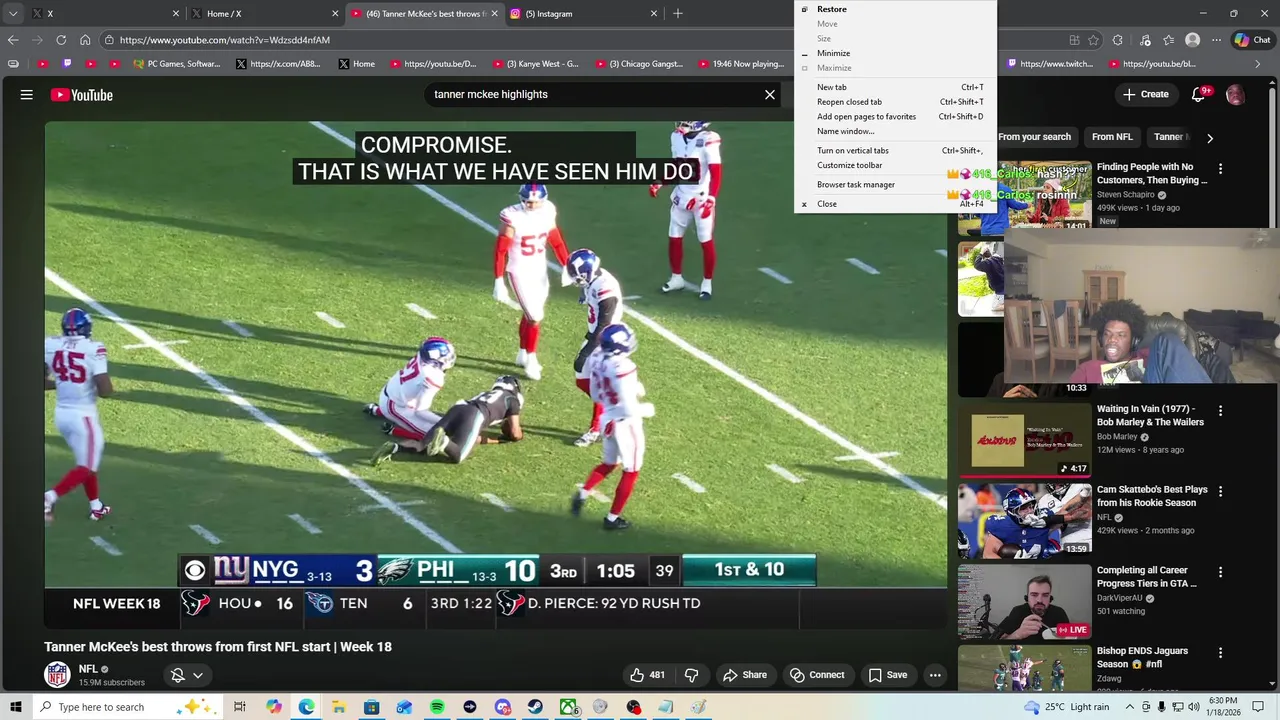1280x720 pixels.
Task: Reload the page with the refresh icon
Action: [x=61, y=40]
